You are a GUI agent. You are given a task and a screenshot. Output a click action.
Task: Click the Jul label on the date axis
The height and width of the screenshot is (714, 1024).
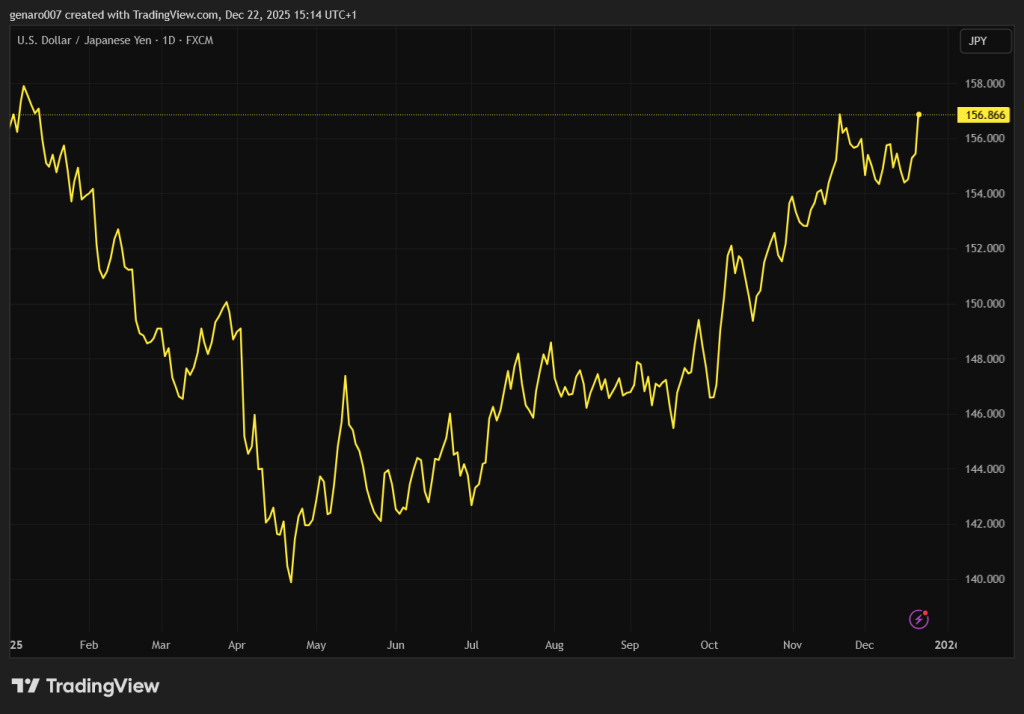pyautogui.click(x=472, y=645)
